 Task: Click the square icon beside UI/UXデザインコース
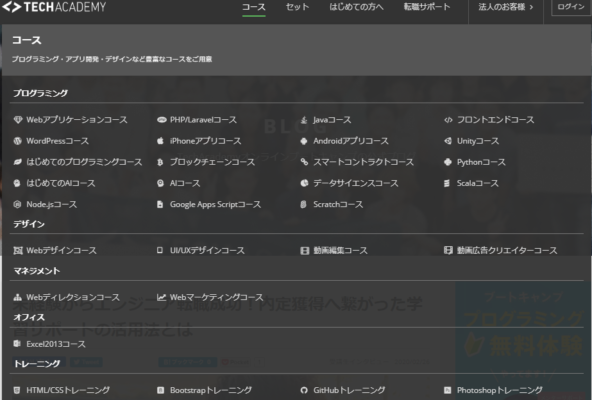(160, 250)
